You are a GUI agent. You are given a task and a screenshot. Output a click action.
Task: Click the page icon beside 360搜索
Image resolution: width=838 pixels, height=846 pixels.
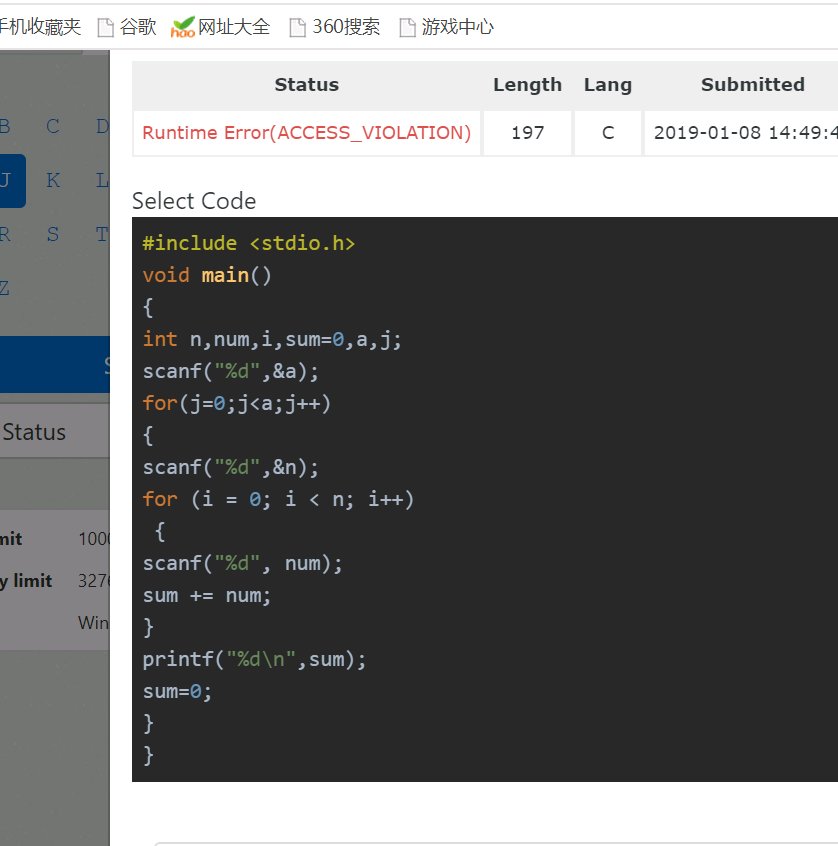[297, 27]
